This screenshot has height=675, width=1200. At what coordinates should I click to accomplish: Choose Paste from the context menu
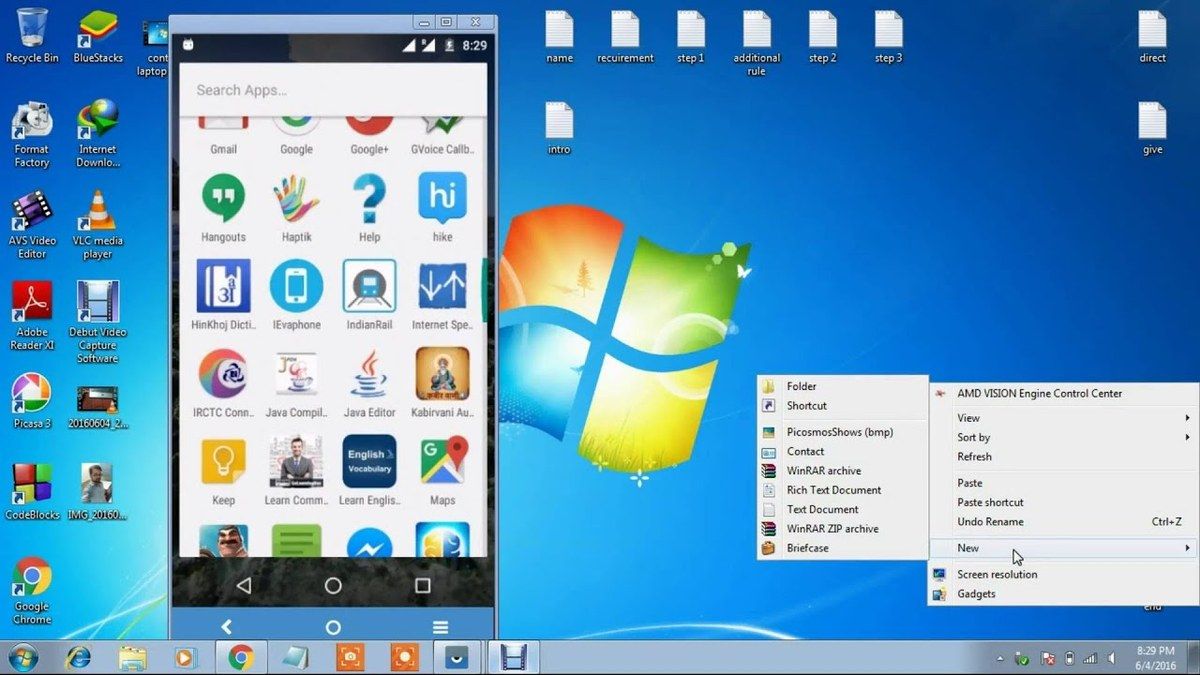pyautogui.click(x=1064, y=483)
